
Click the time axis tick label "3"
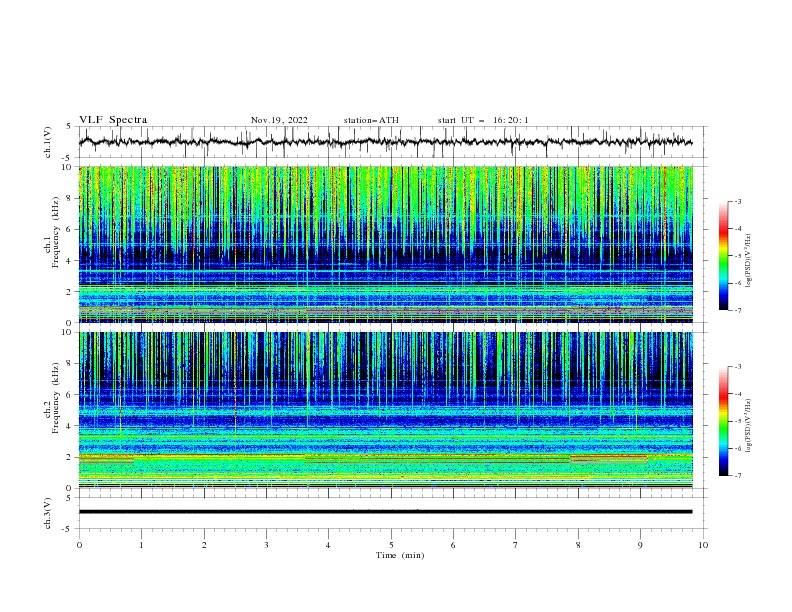[266, 545]
